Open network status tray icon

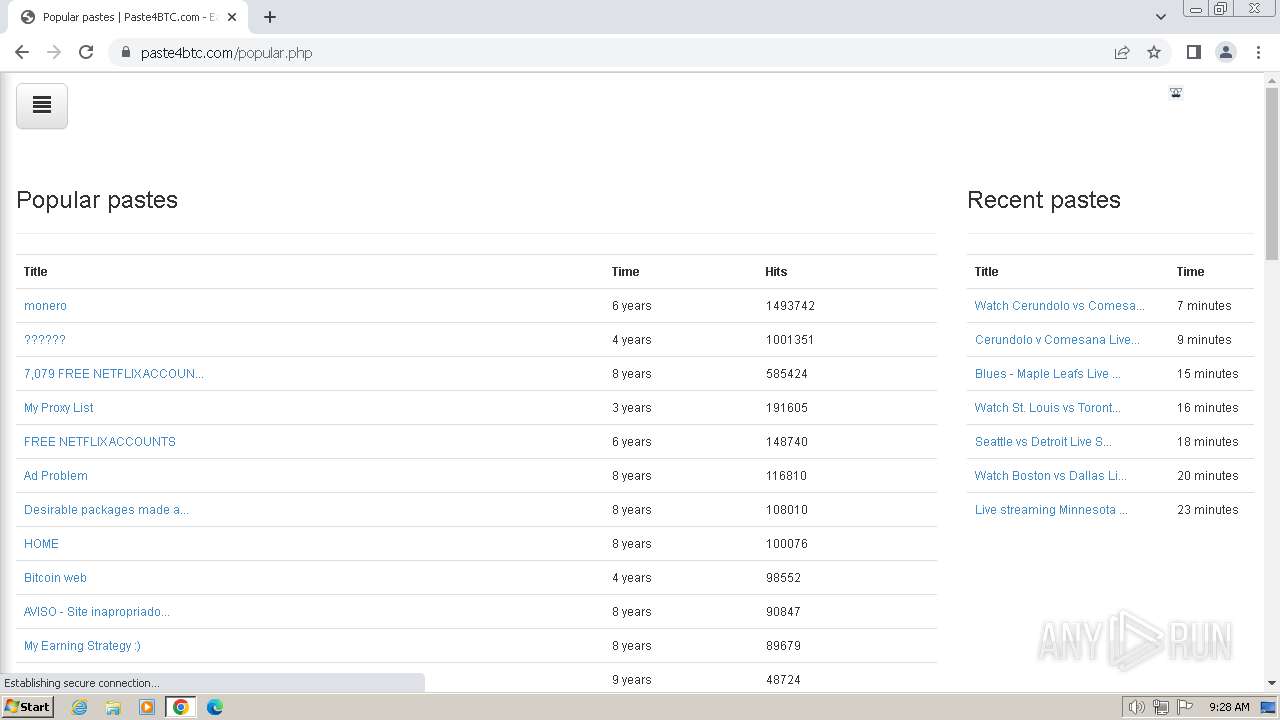coord(1161,707)
